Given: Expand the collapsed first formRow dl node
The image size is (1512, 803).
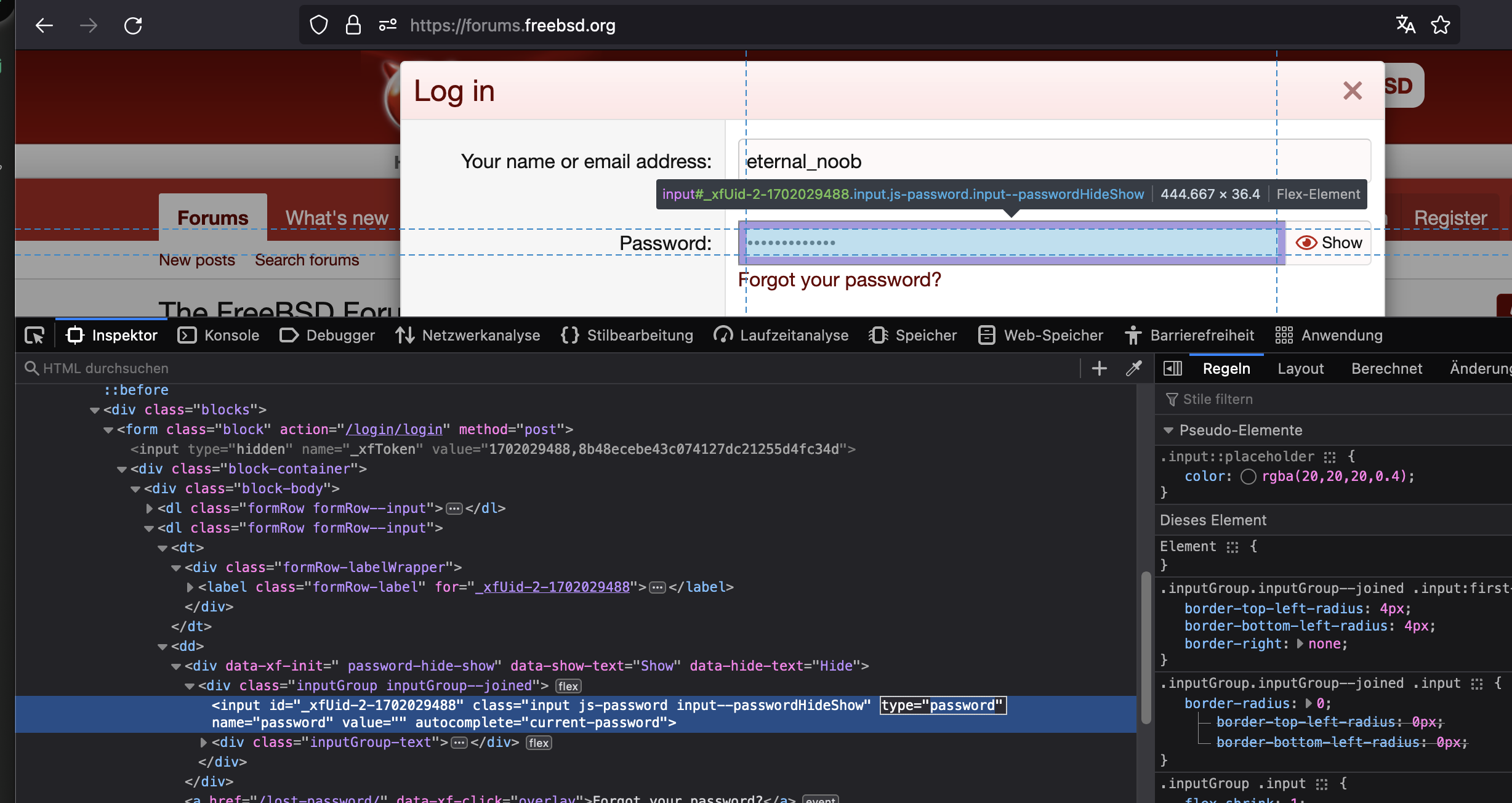Looking at the screenshot, I should tap(149, 509).
